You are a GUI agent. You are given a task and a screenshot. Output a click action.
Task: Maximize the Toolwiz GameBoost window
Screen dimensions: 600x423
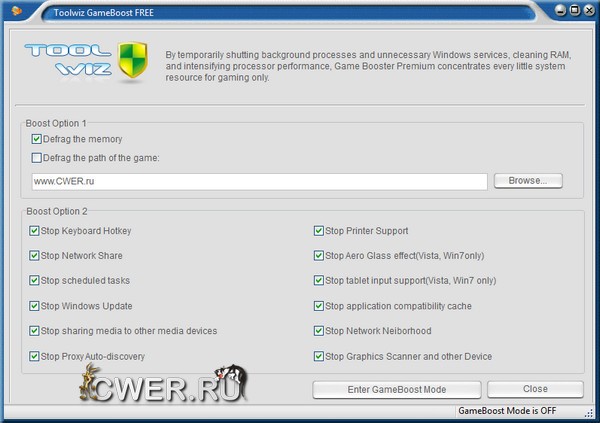coord(573,12)
